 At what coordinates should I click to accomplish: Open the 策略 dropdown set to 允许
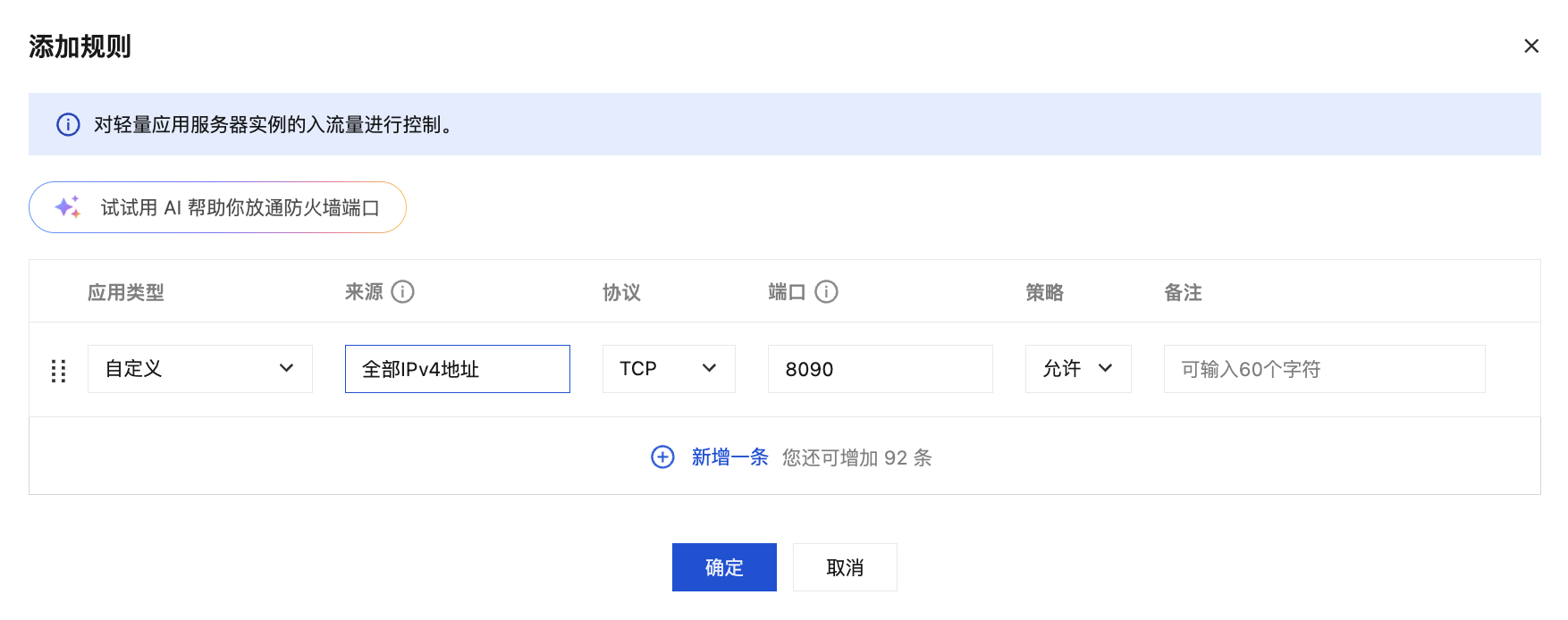point(1078,369)
